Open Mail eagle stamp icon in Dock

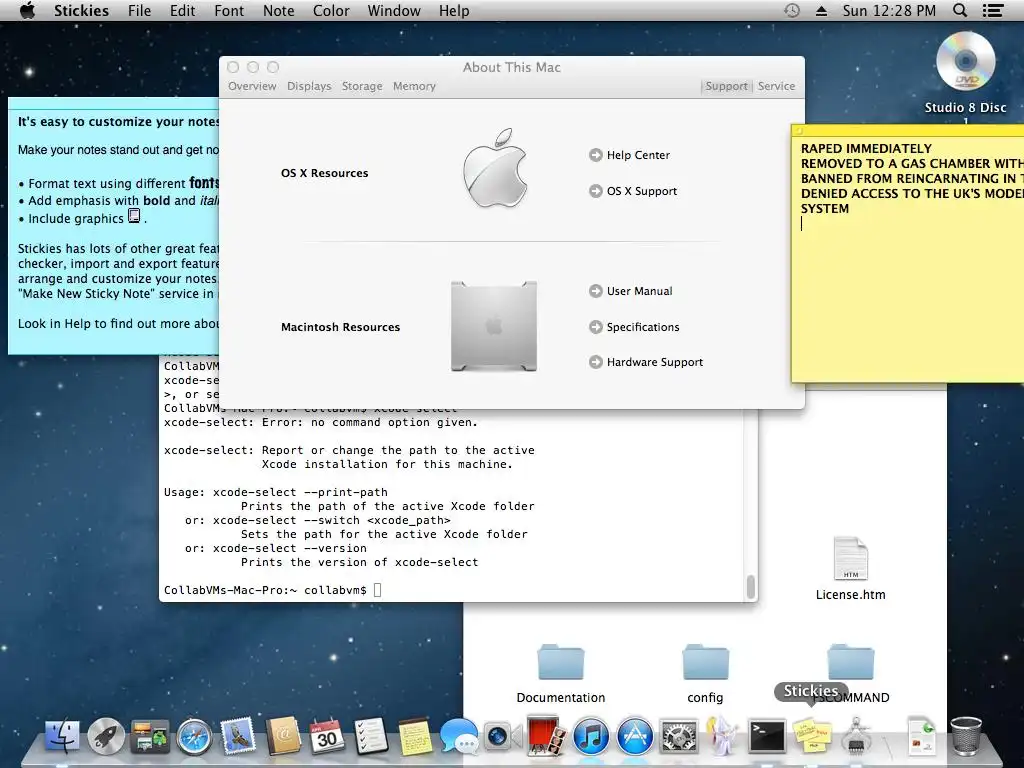(x=238, y=737)
